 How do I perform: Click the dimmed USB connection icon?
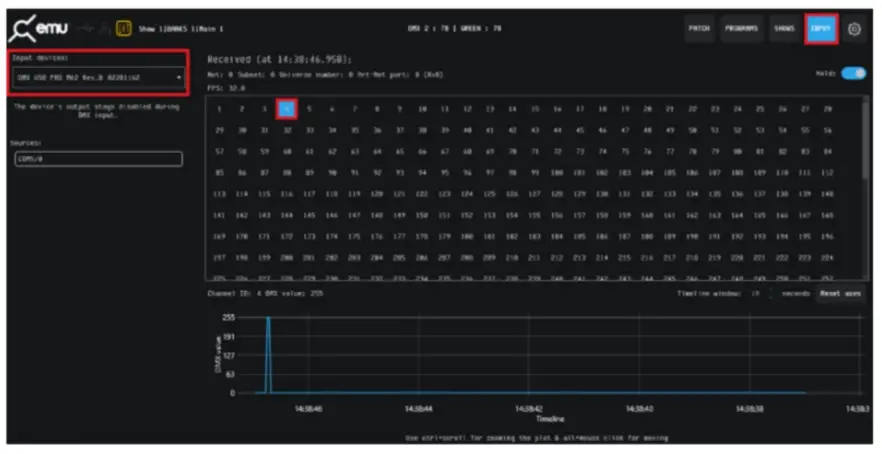click(86, 28)
